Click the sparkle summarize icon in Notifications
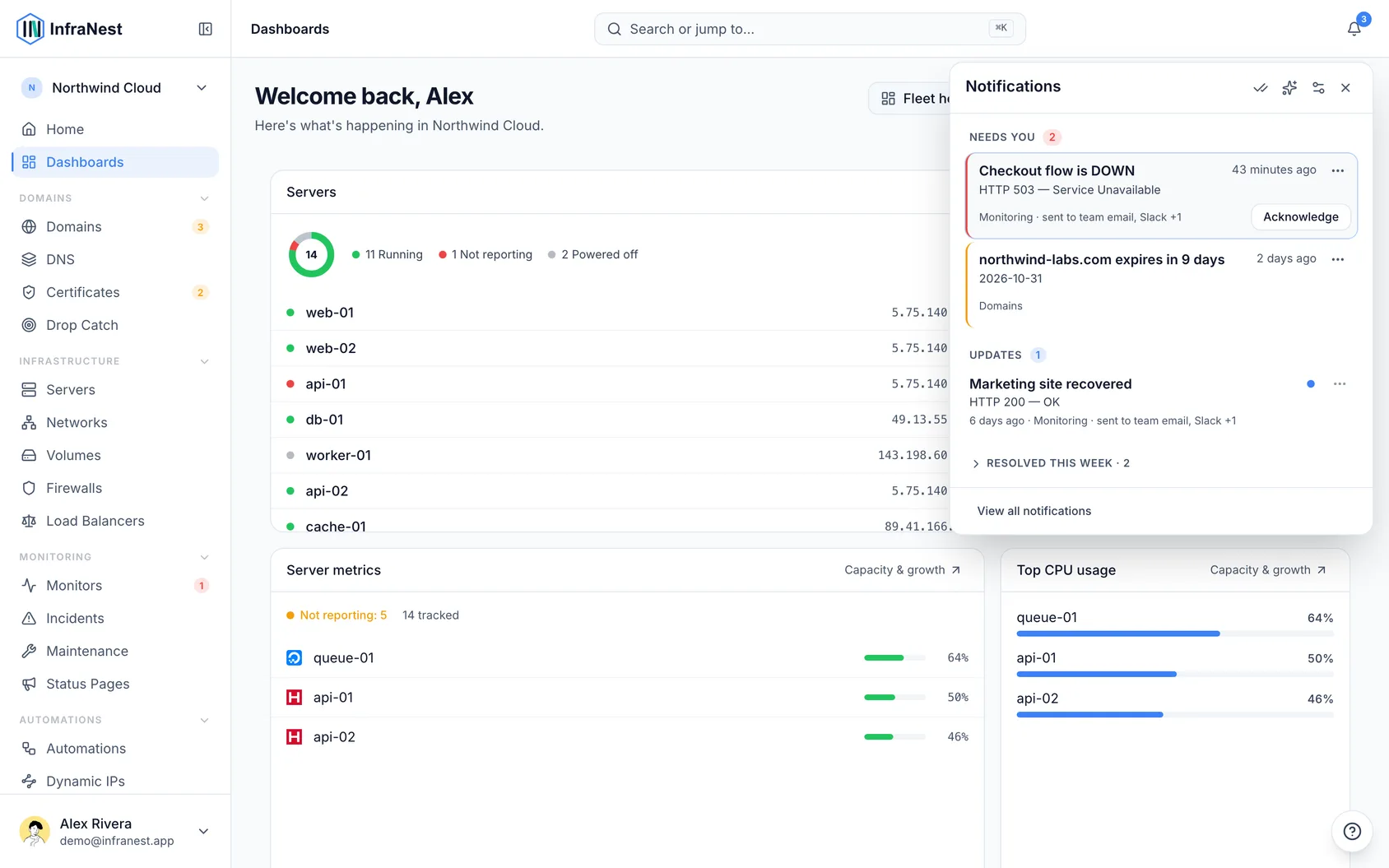This screenshot has width=1389, height=868. (x=1289, y=88)
